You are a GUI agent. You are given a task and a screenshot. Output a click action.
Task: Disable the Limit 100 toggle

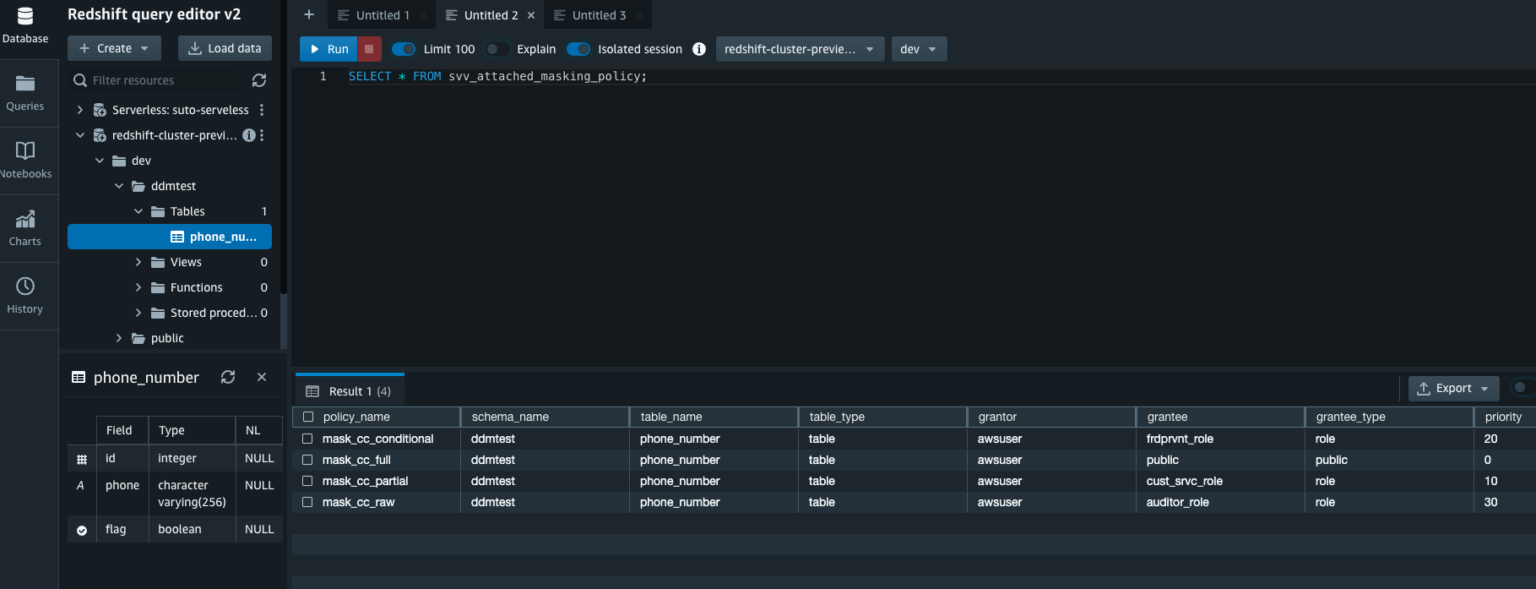pos(402,48)
